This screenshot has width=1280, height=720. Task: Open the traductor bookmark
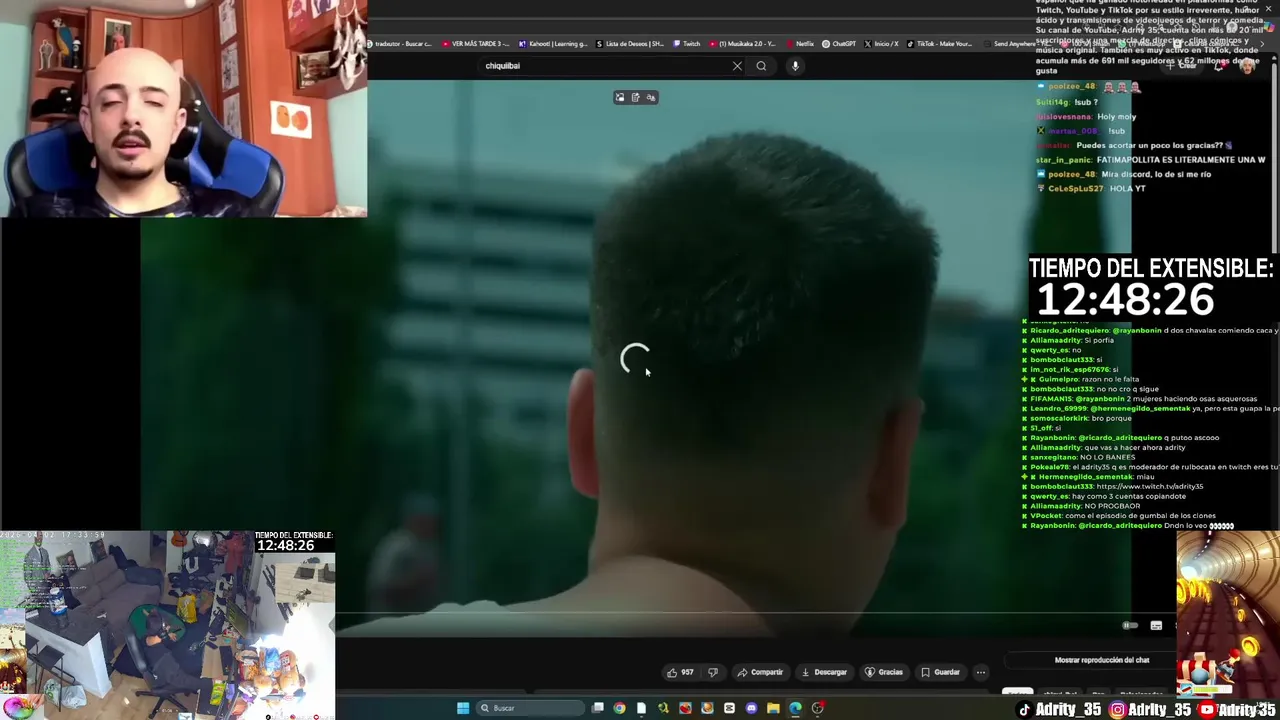point(400,44)
